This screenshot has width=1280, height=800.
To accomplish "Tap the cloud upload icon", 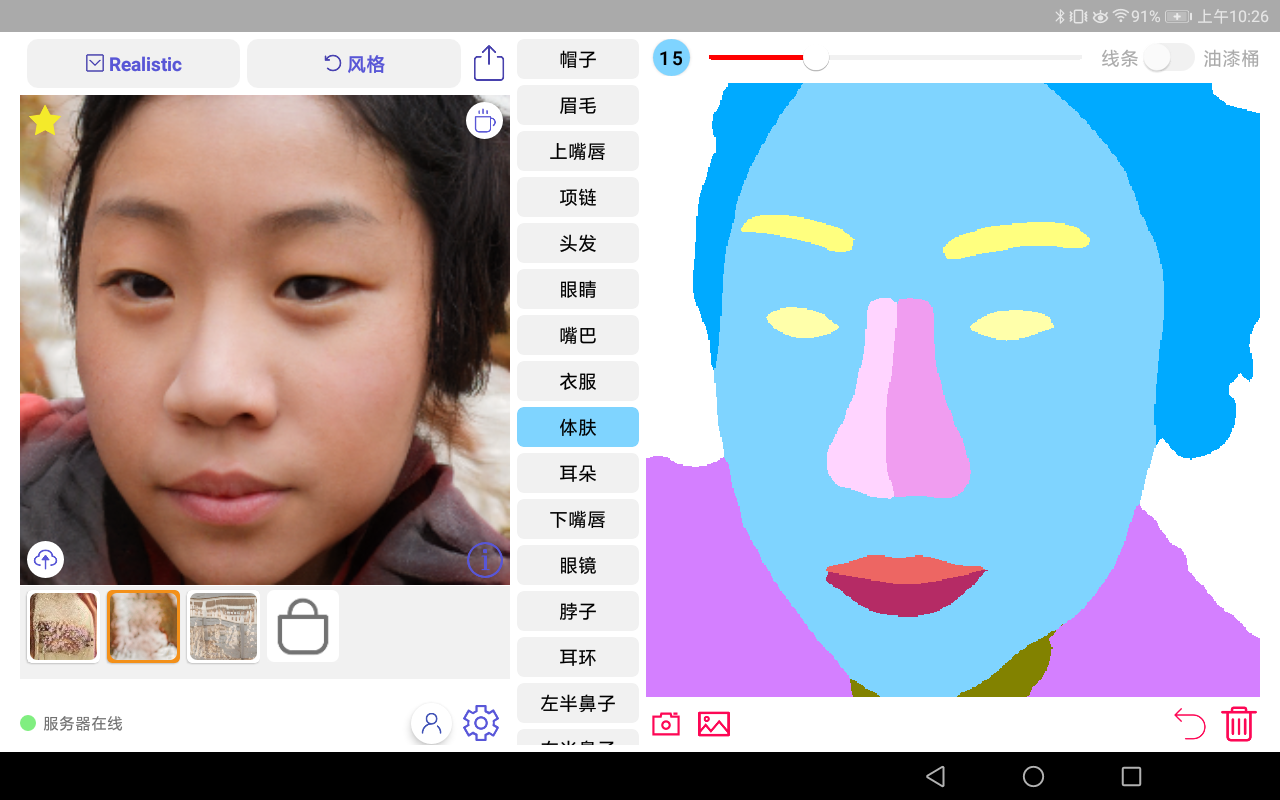I will click(45, 559).
